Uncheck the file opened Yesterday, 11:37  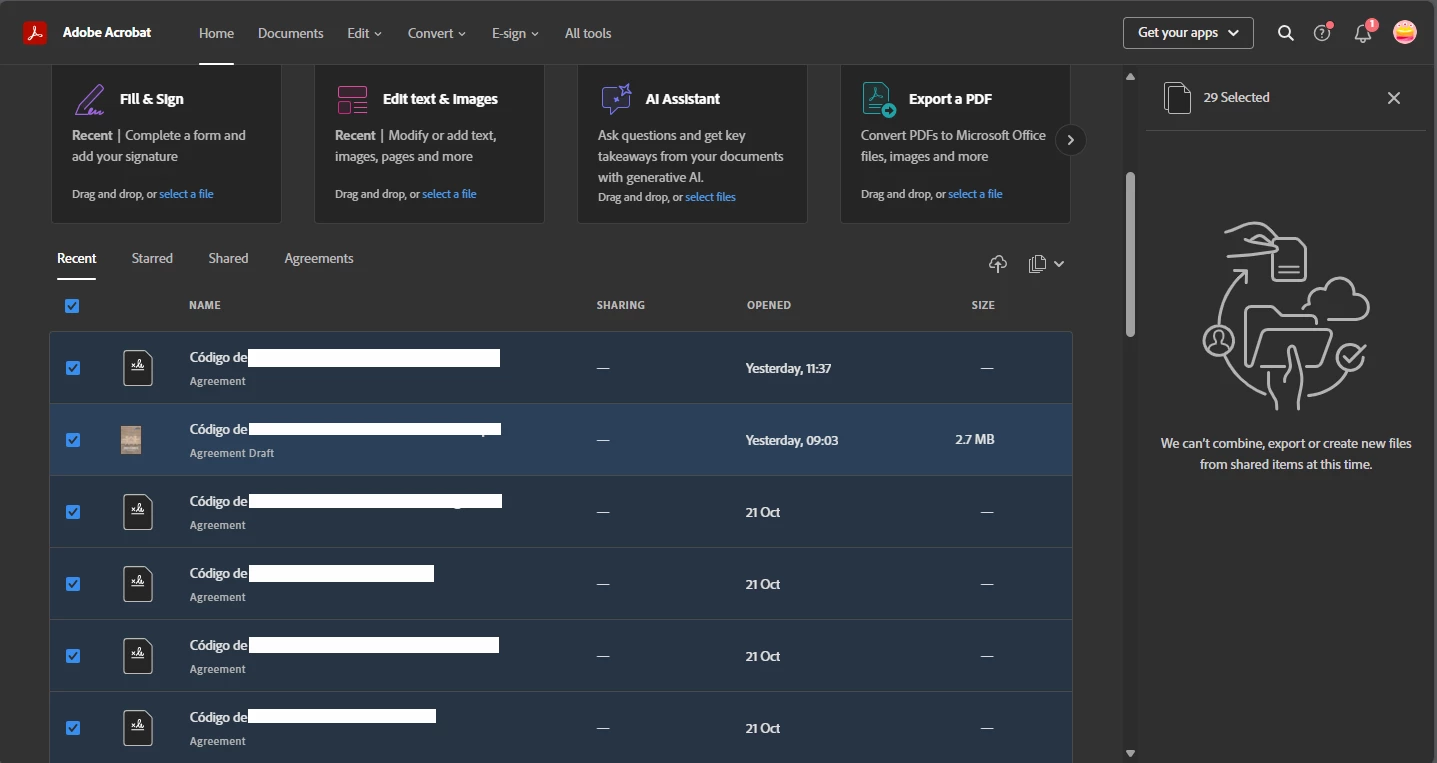73,368
